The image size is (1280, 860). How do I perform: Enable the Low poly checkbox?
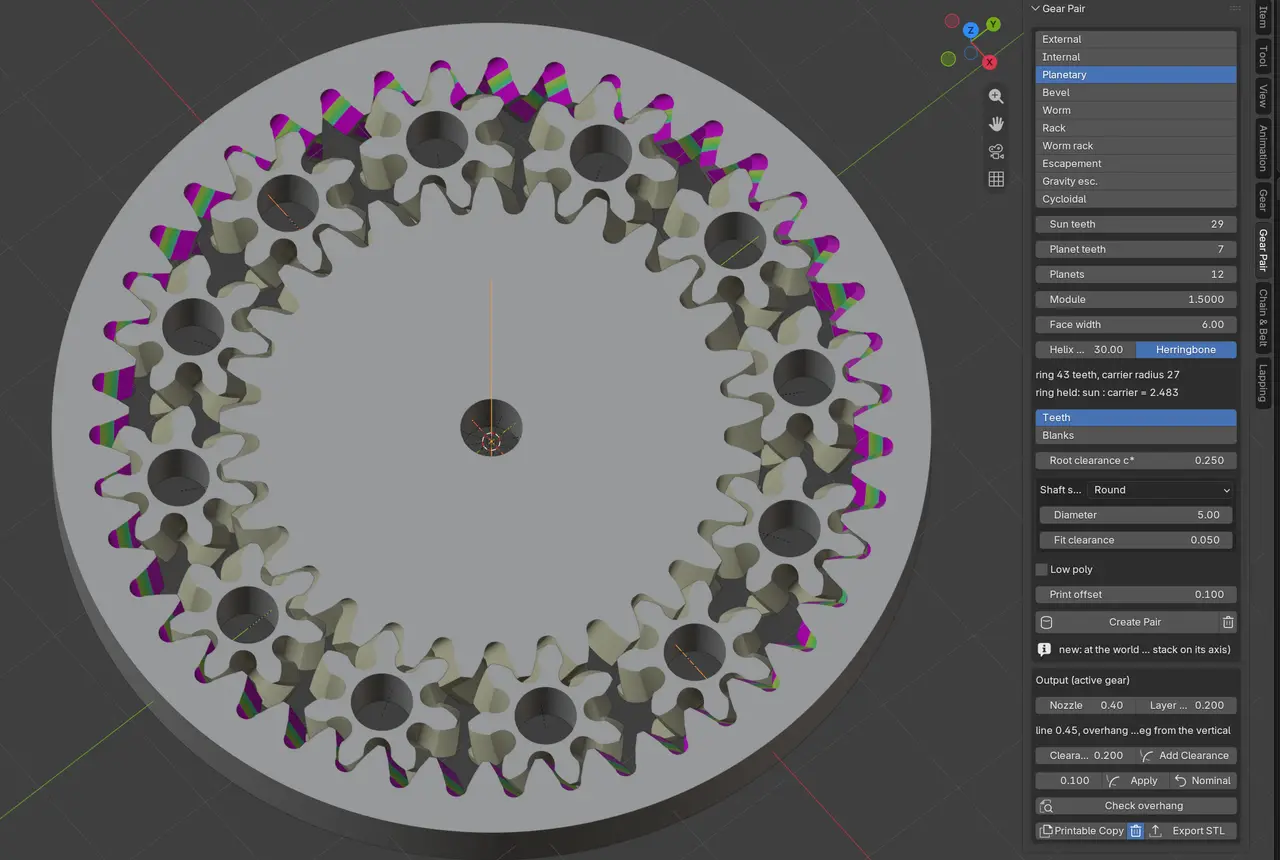pos(1042,569)
